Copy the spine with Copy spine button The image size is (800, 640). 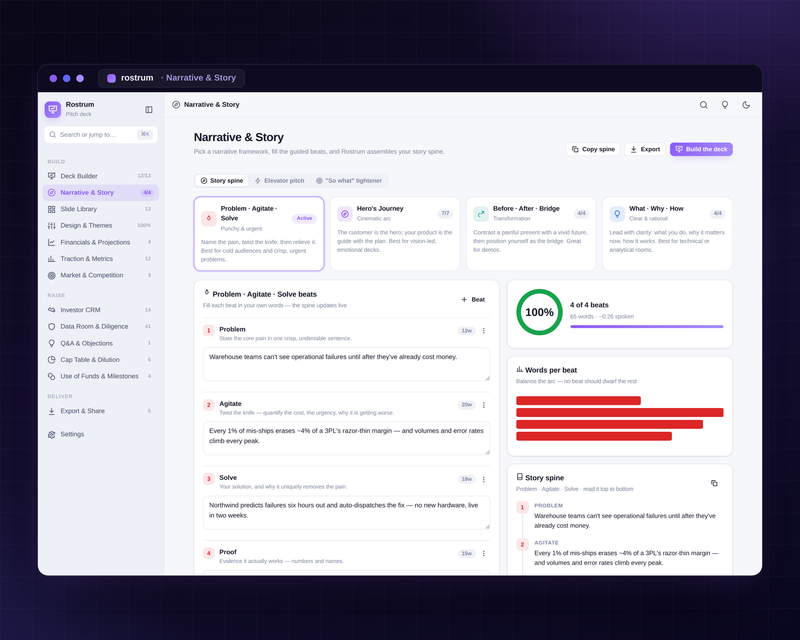pyautogui.click(x=593, y=149)
